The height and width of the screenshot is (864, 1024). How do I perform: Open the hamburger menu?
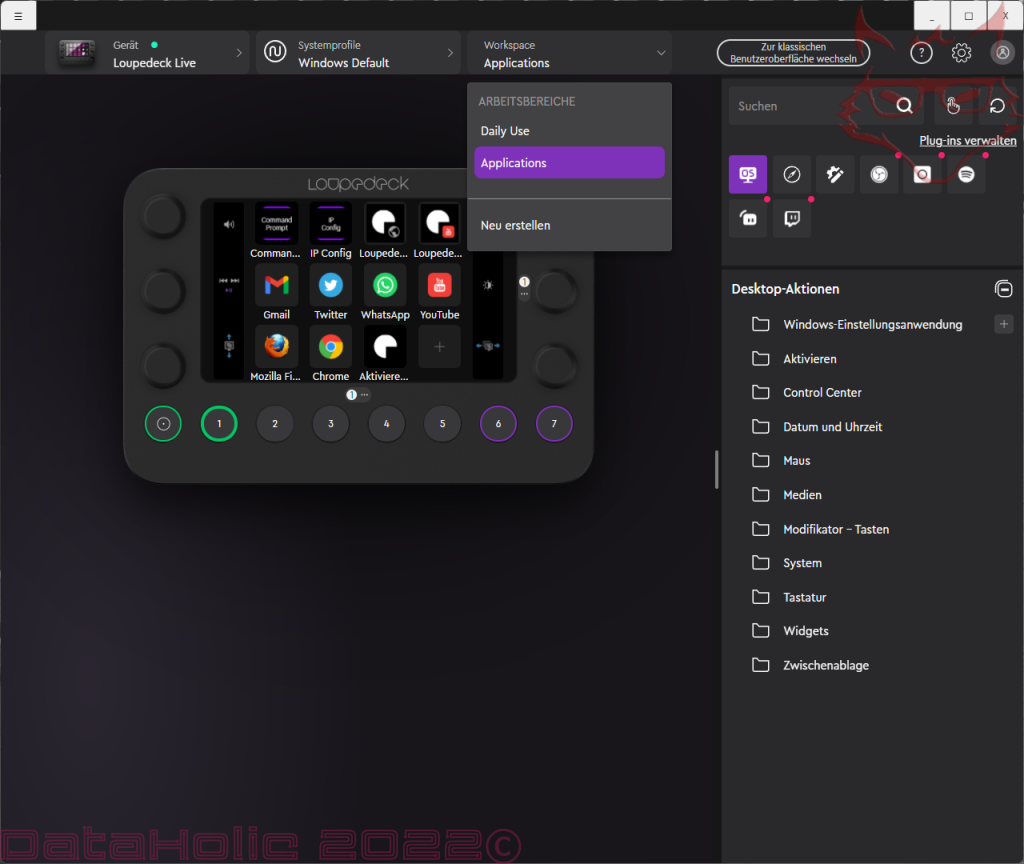pyautogui.click(x=18, y=16)
